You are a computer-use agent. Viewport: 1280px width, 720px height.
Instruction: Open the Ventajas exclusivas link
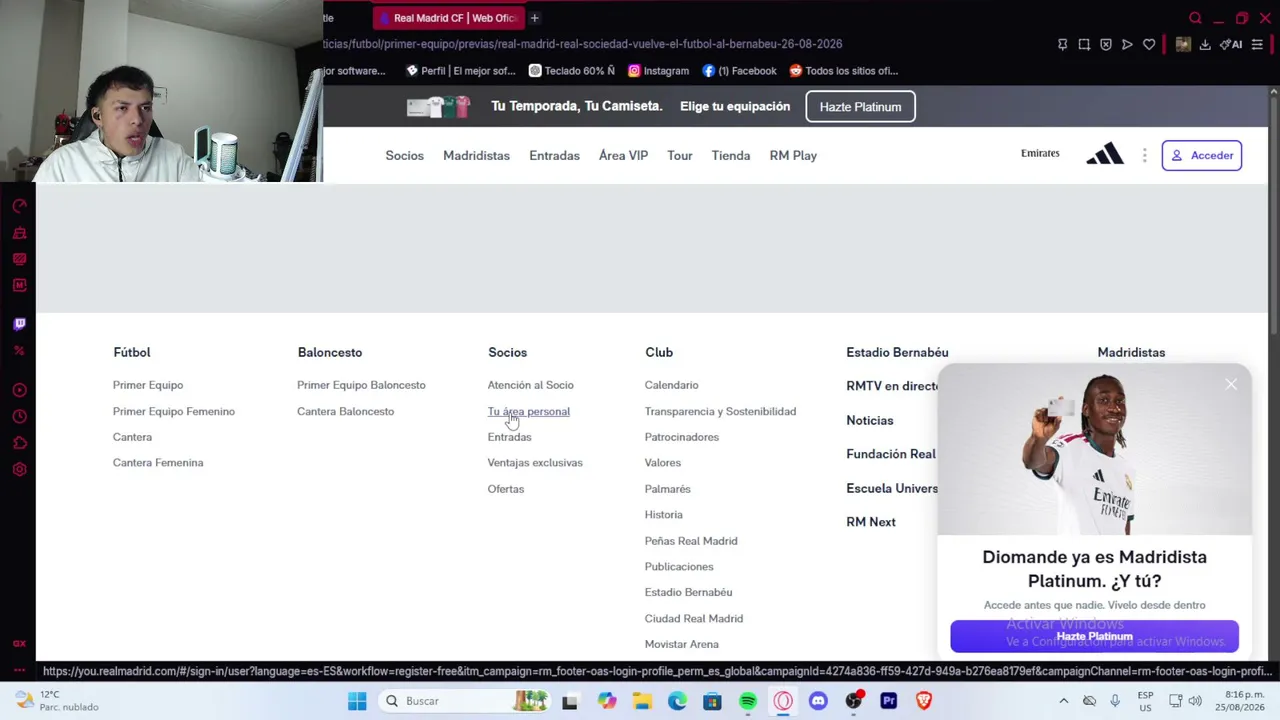point(535,463)
